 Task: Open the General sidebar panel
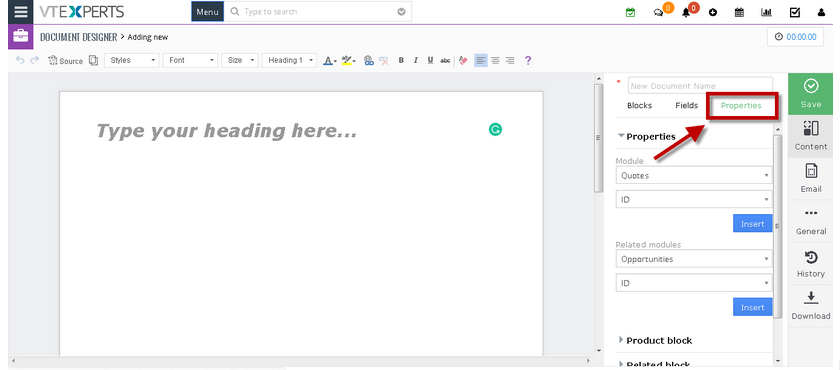tap(811, 221)
